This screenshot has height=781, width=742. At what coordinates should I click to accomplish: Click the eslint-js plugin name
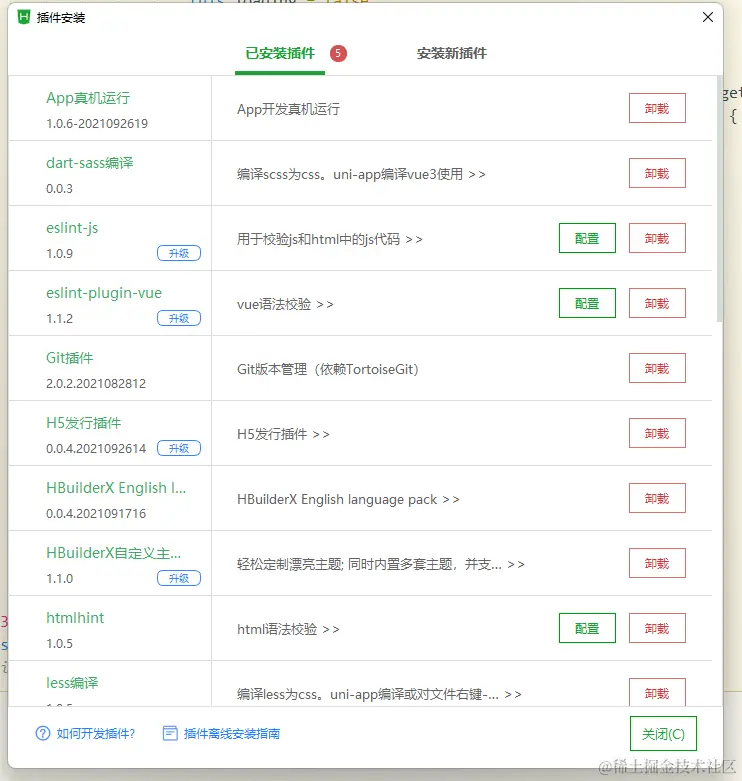72,228
